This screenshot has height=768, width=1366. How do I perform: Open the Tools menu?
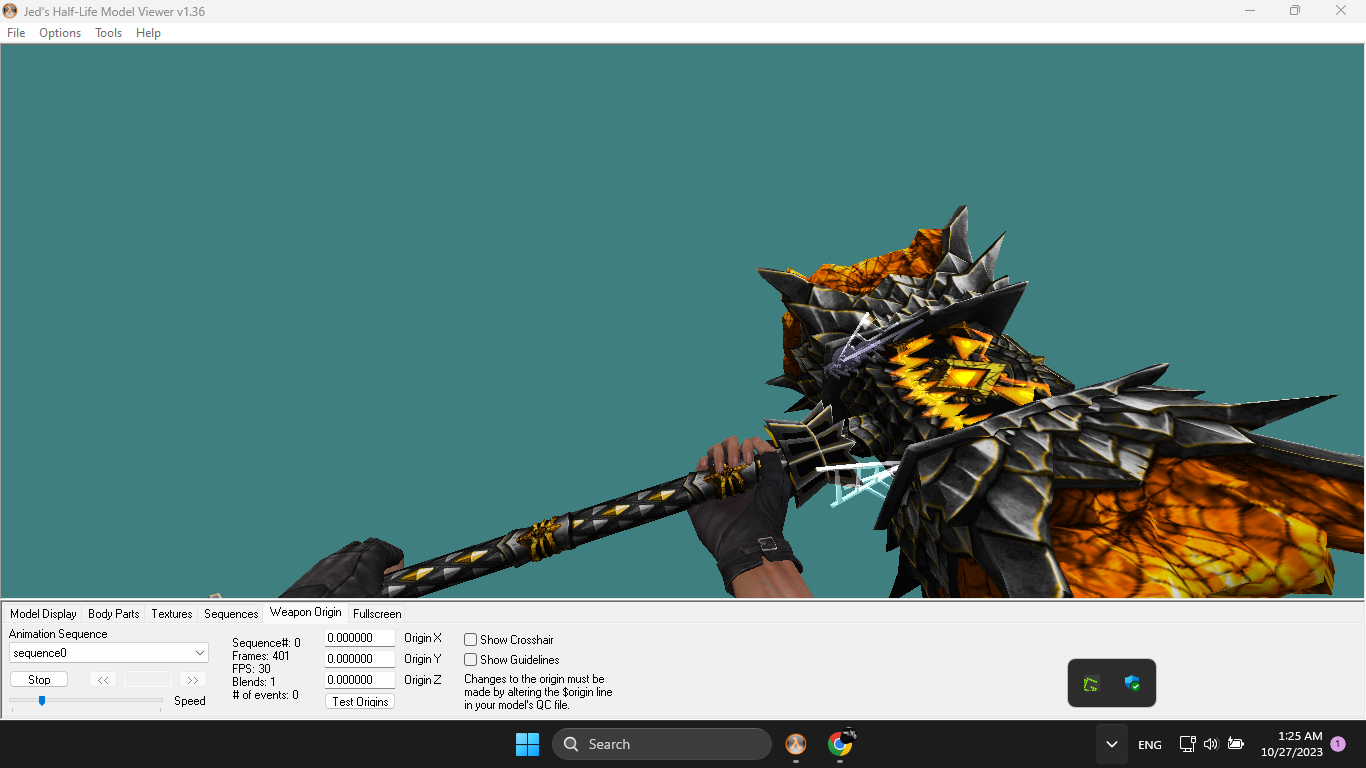tap(108, 33)
